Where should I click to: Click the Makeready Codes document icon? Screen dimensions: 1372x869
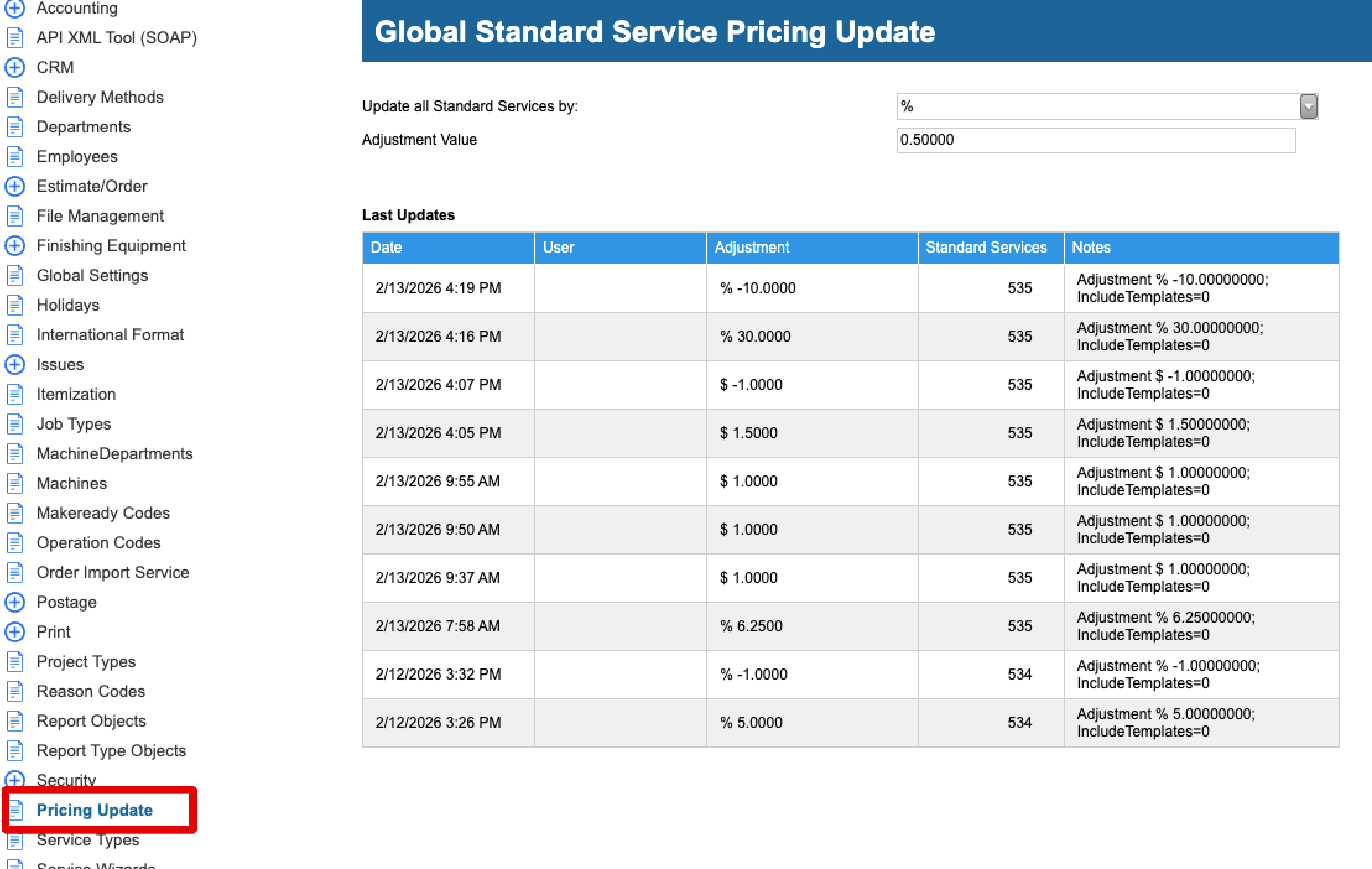[15, 513]
